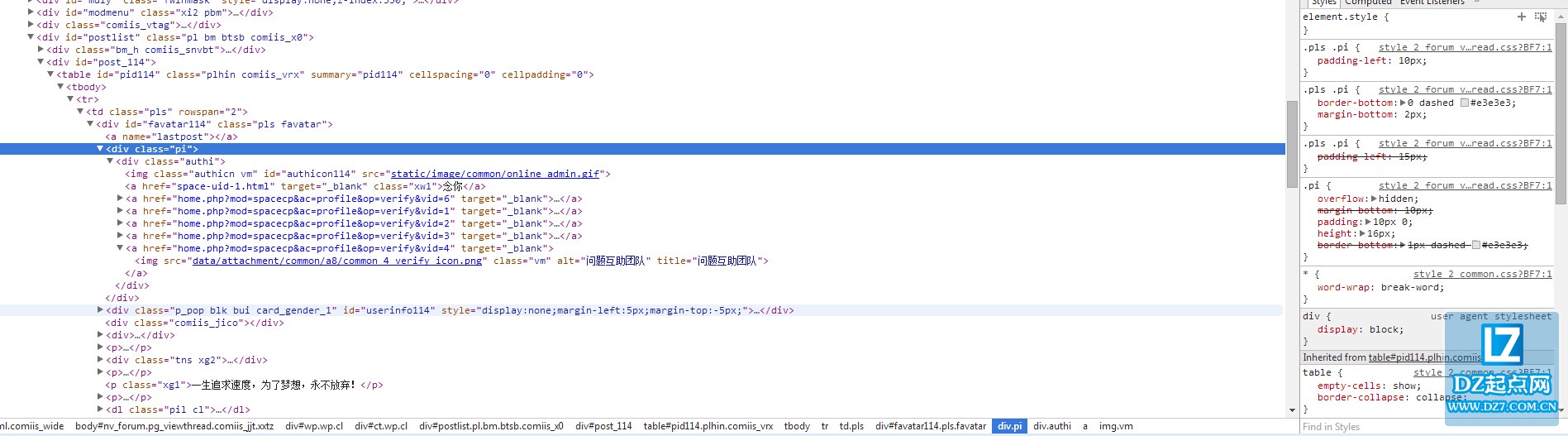Expand the anchor with vid=1

(121, 211)
